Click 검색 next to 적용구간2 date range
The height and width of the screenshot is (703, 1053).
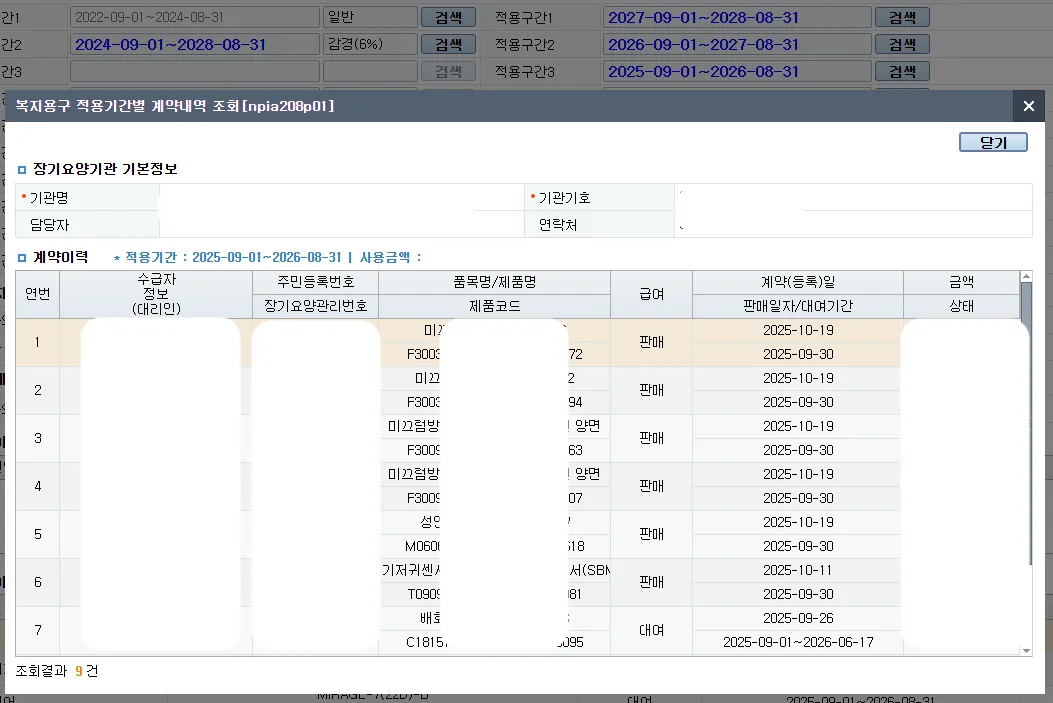(901, 45)
